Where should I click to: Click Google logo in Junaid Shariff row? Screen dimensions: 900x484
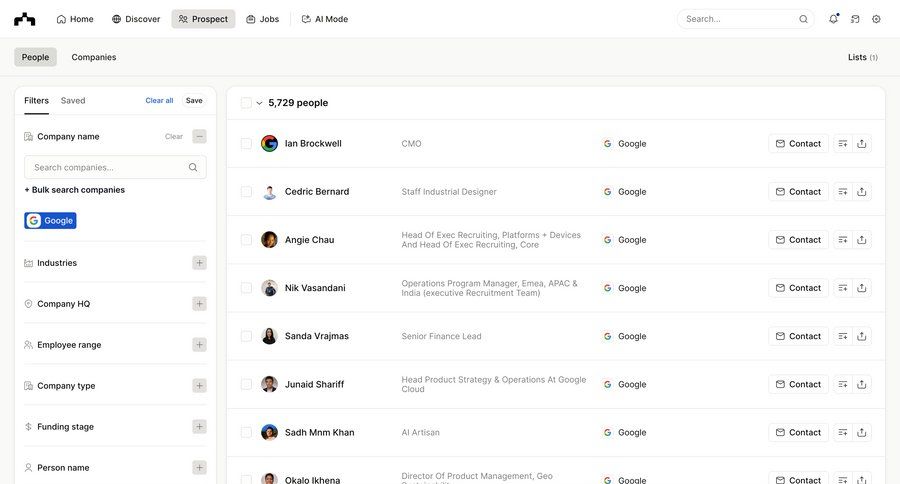607,385
